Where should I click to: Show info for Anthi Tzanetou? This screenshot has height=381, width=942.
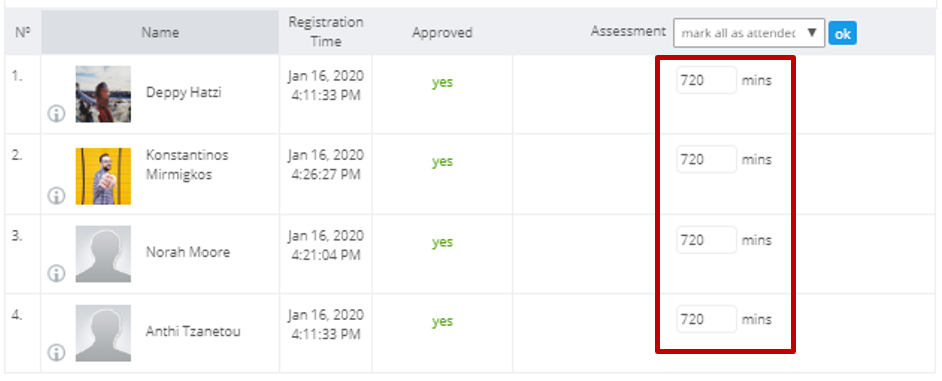[56, 353]
